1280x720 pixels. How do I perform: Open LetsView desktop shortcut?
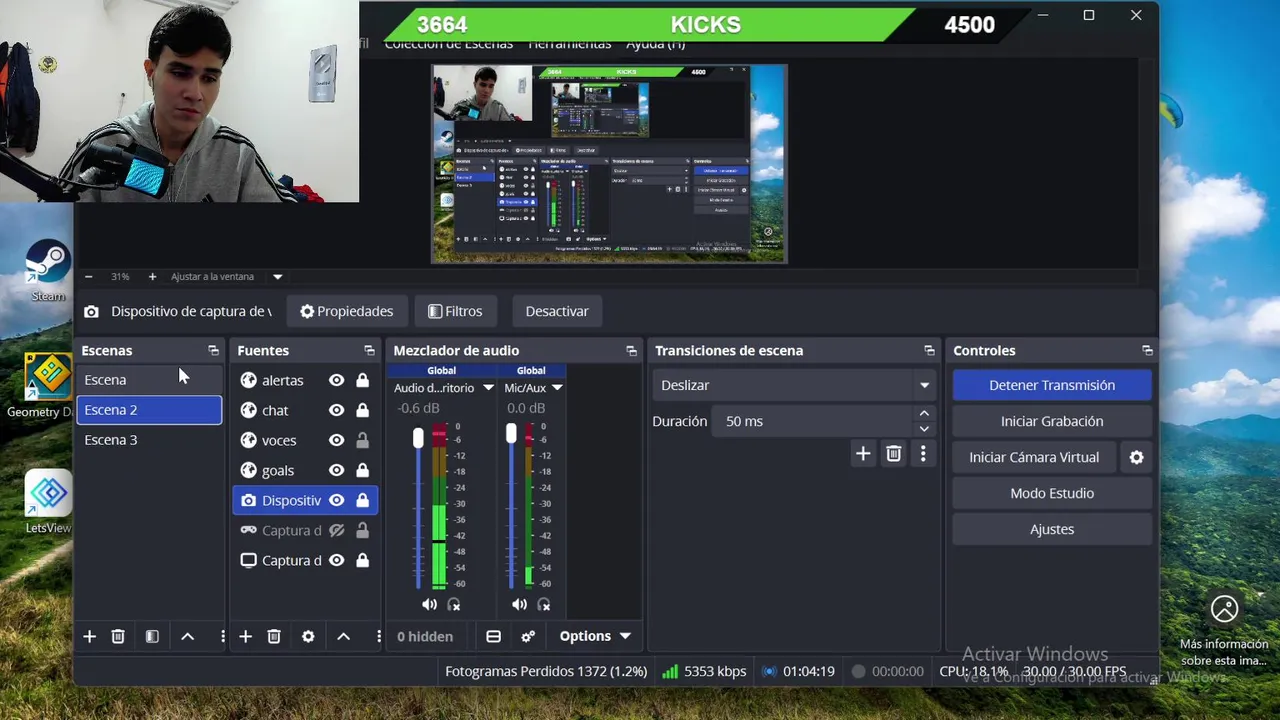[48, 503]
